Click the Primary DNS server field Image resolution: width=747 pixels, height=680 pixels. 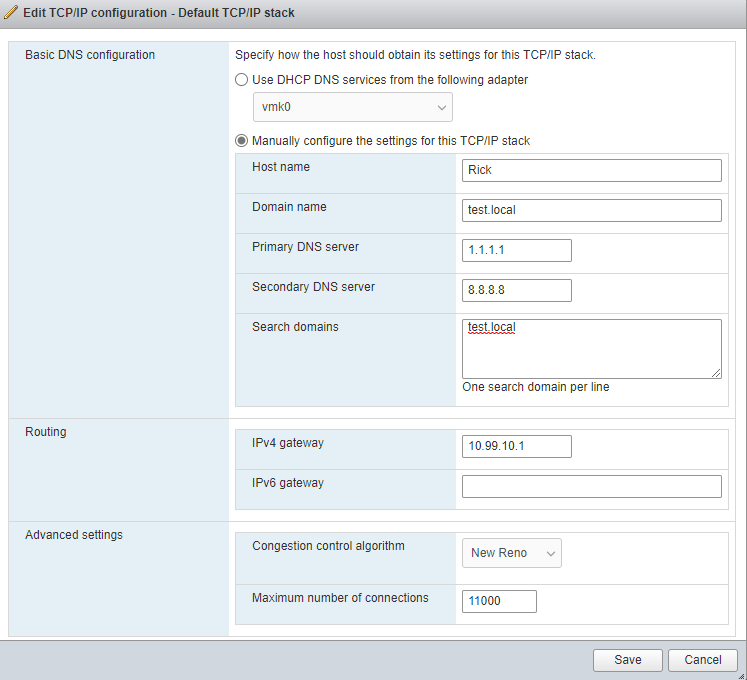[x=517, y=250]
